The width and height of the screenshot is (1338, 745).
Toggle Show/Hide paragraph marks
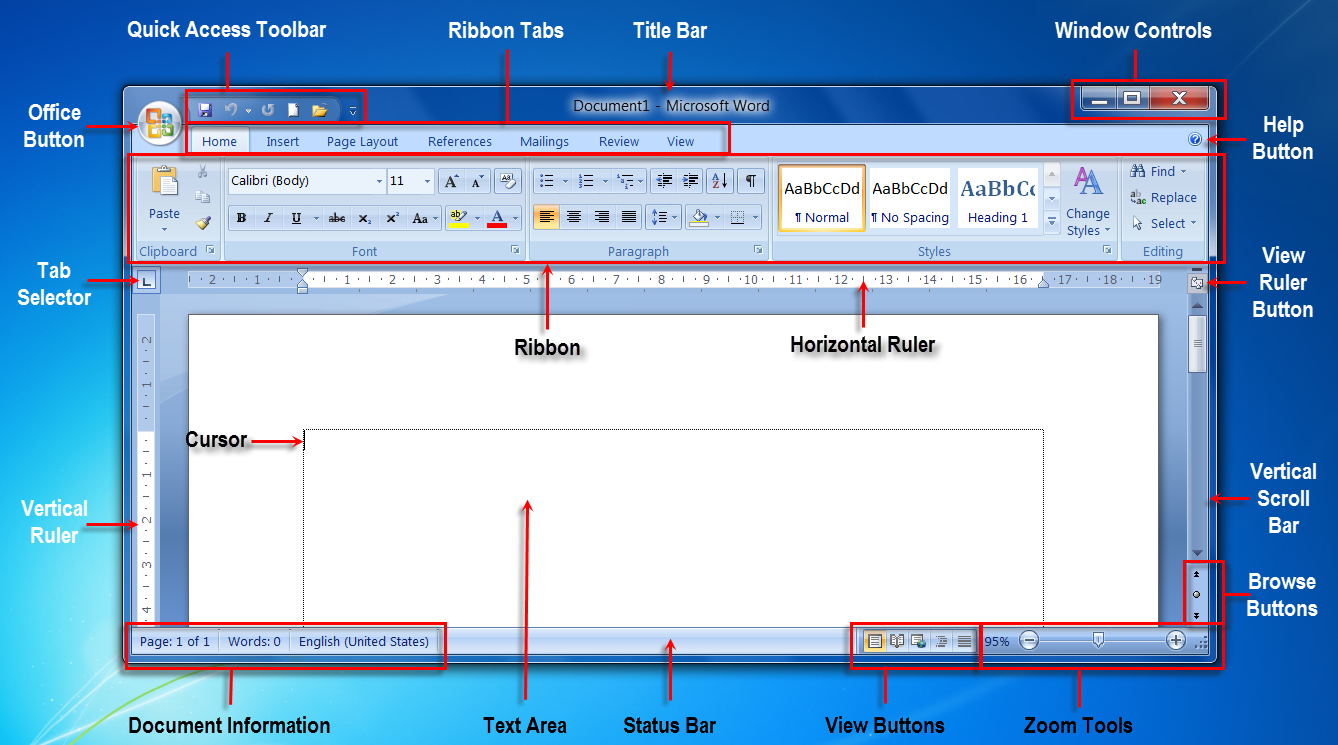(751, 181)
